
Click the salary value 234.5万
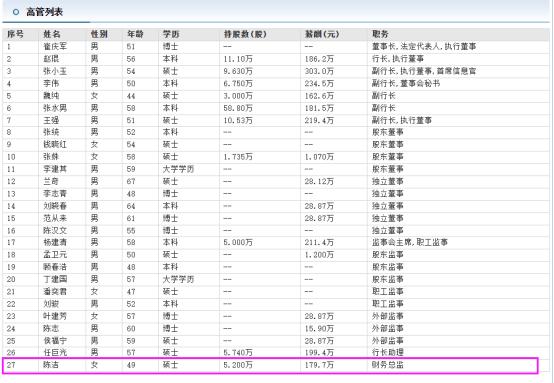tap(319, 84)
